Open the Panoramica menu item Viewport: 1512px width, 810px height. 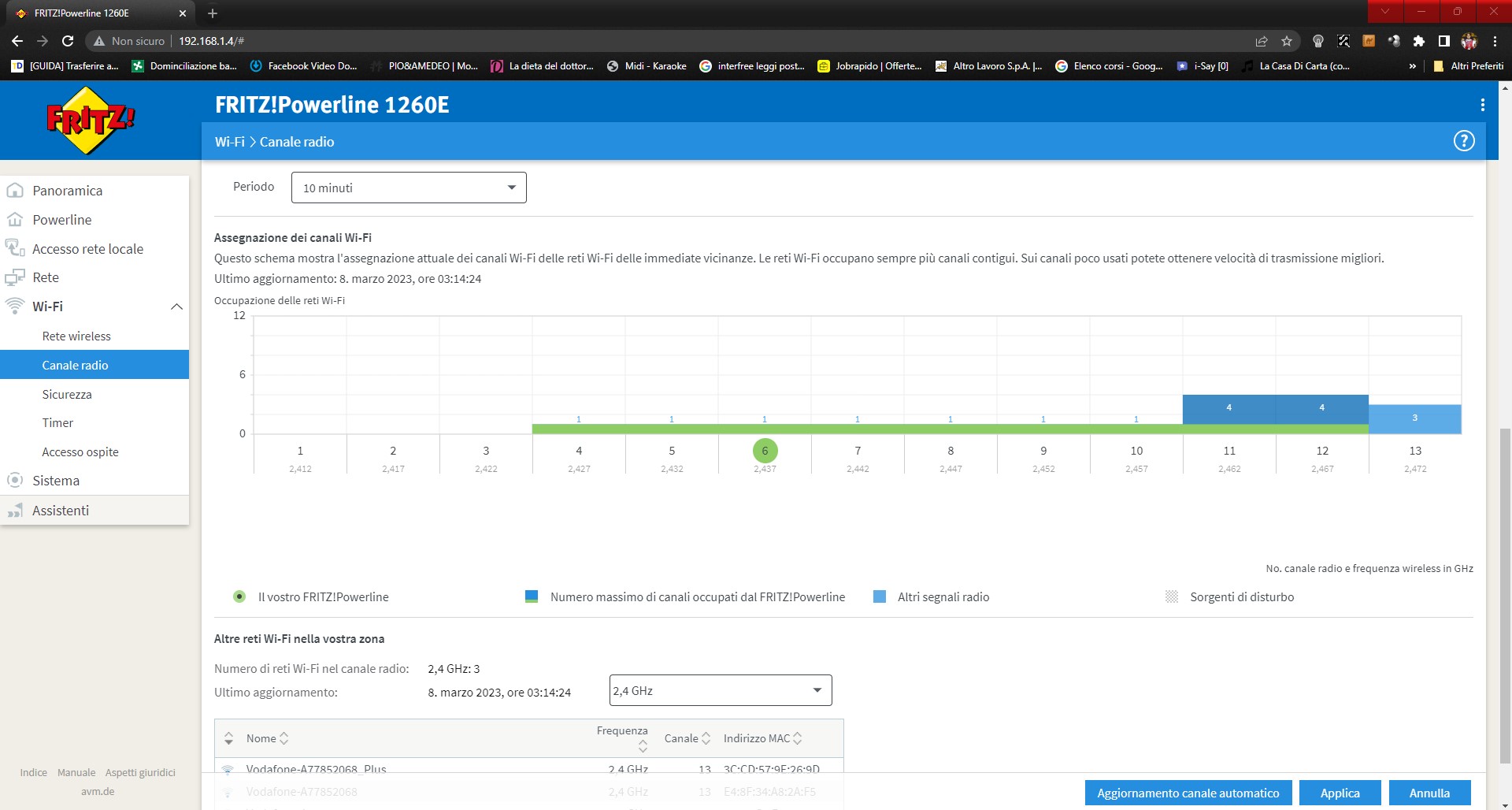(94, 191)
